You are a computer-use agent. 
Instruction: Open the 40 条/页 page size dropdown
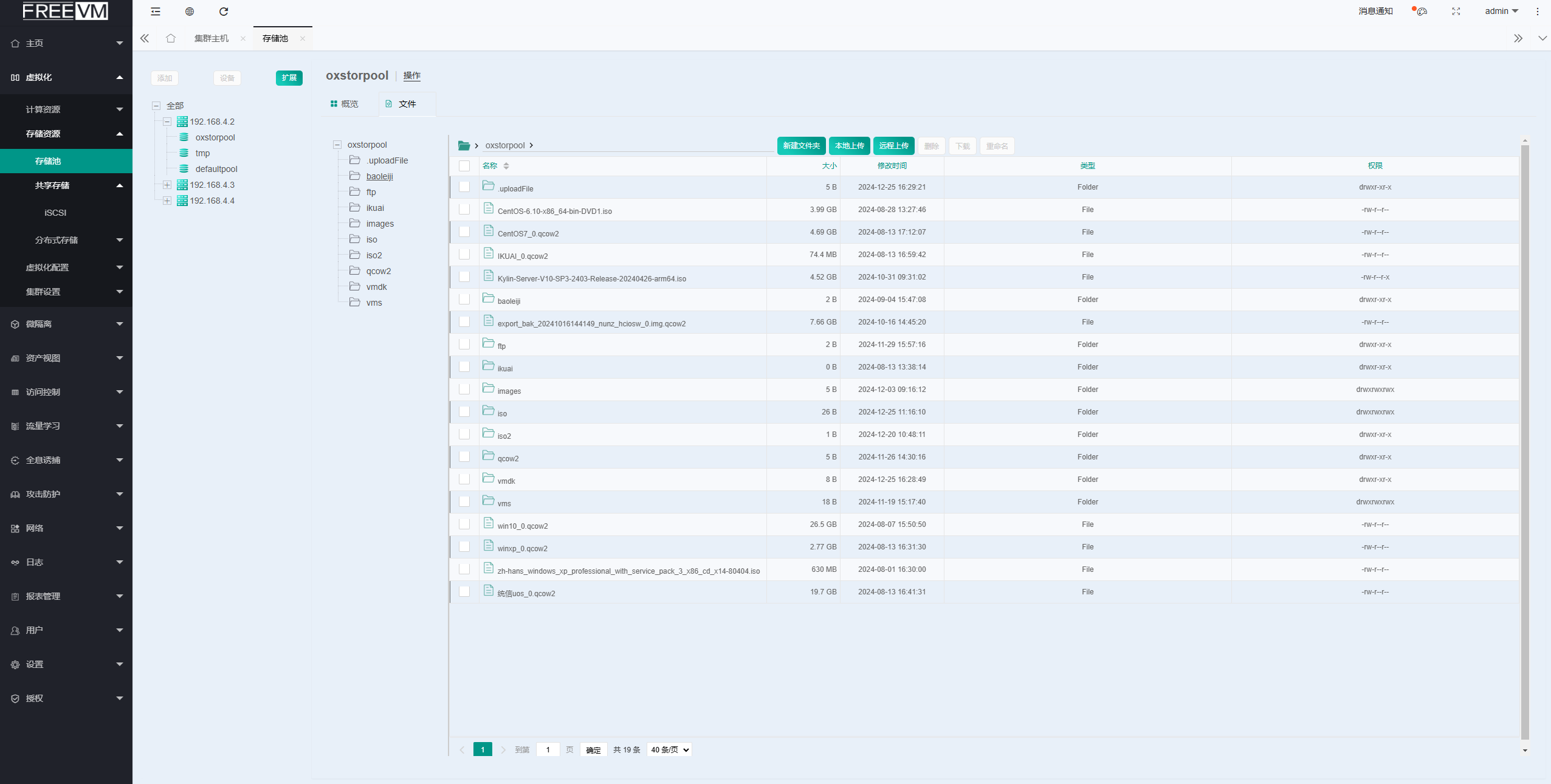coord(669,750)
